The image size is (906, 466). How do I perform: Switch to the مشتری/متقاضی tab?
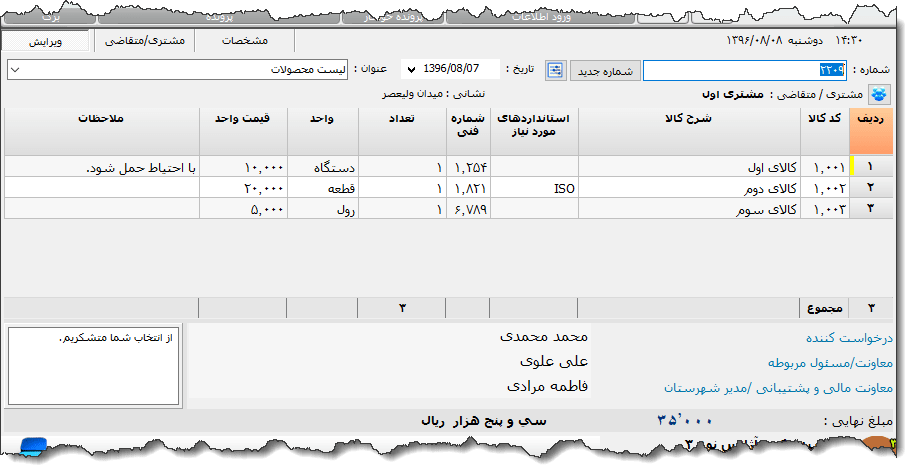click(x=145, y=41)
